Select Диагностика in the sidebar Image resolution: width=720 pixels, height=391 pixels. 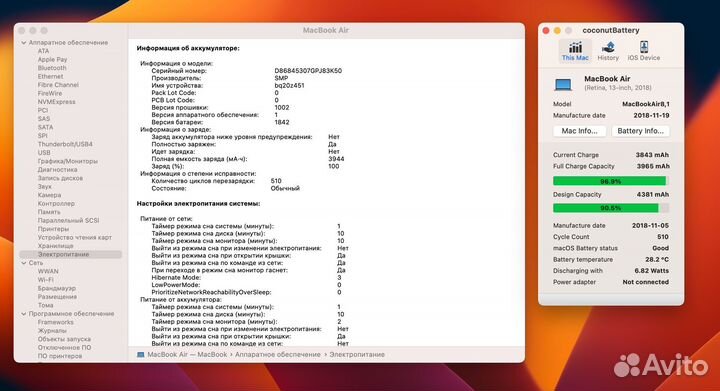pos(57,170)
